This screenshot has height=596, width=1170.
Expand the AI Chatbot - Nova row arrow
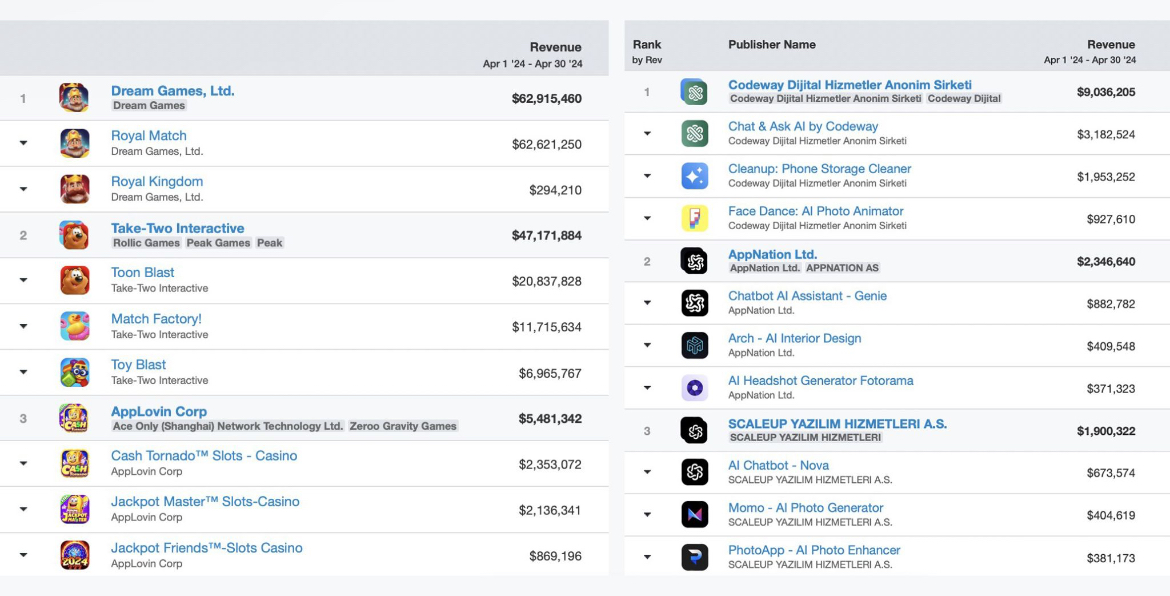coord(647,472)
